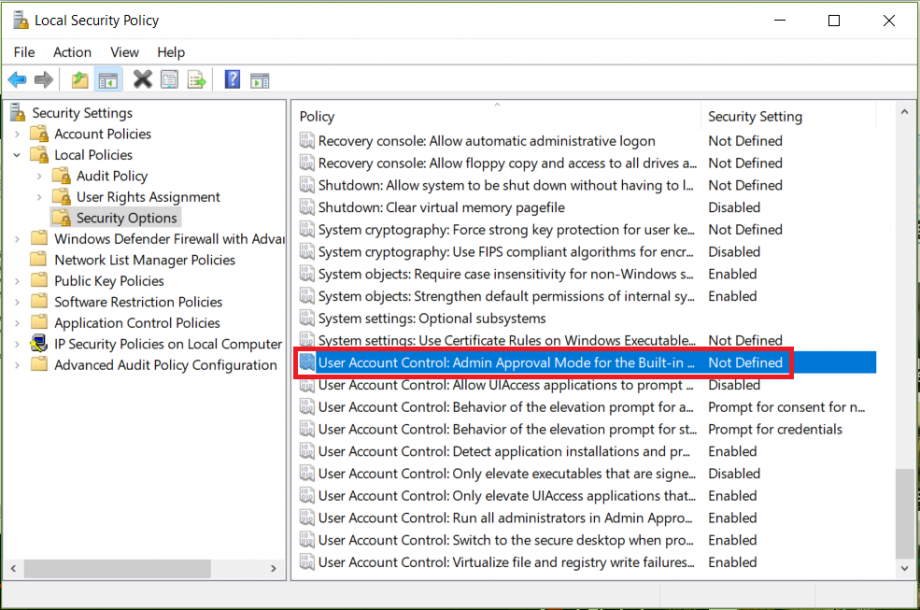Click the policy list vertical scrollbar thumb

(905, 510)
